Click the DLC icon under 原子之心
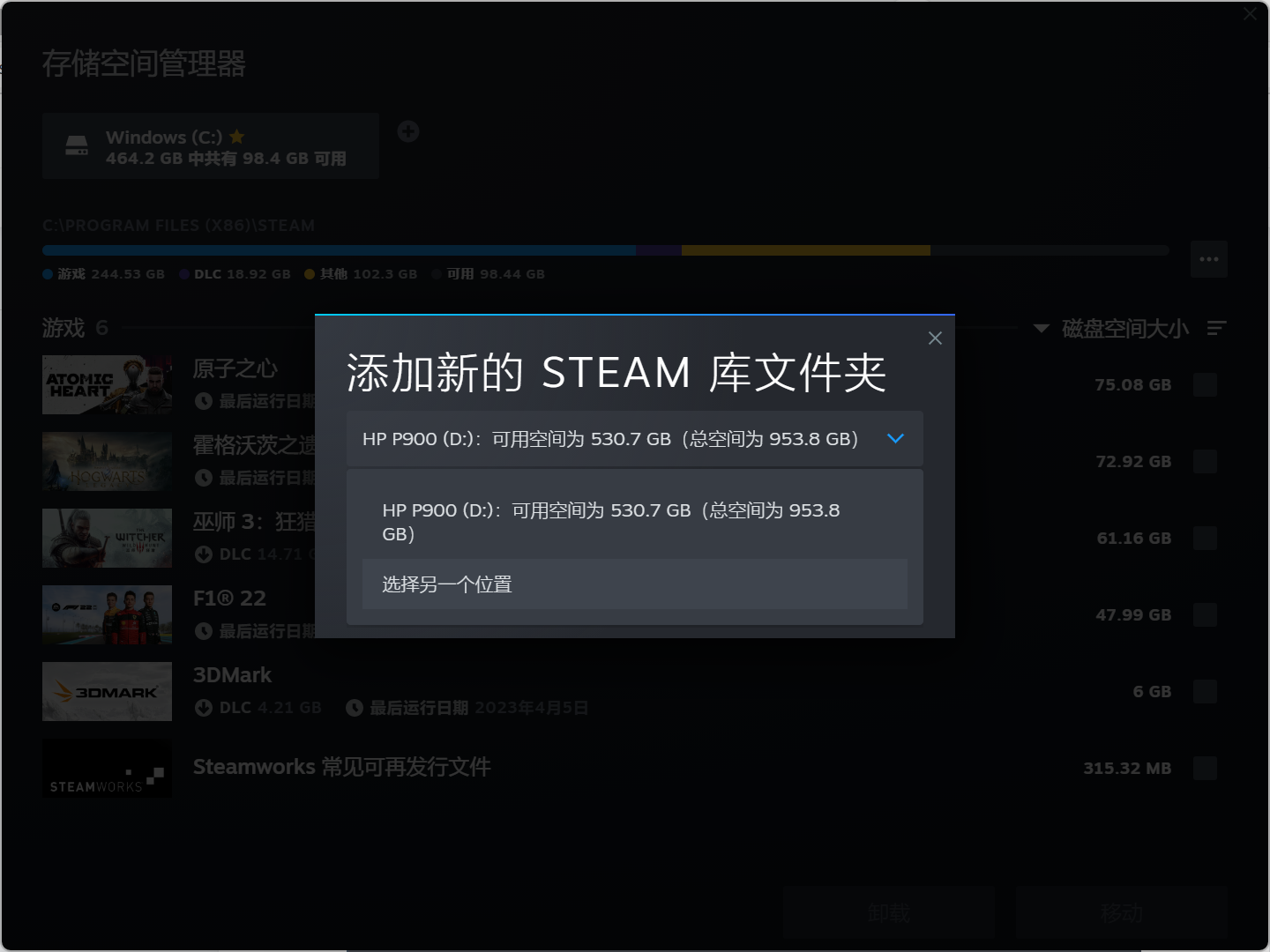1270x952 pixels. (x=204, y=401)
